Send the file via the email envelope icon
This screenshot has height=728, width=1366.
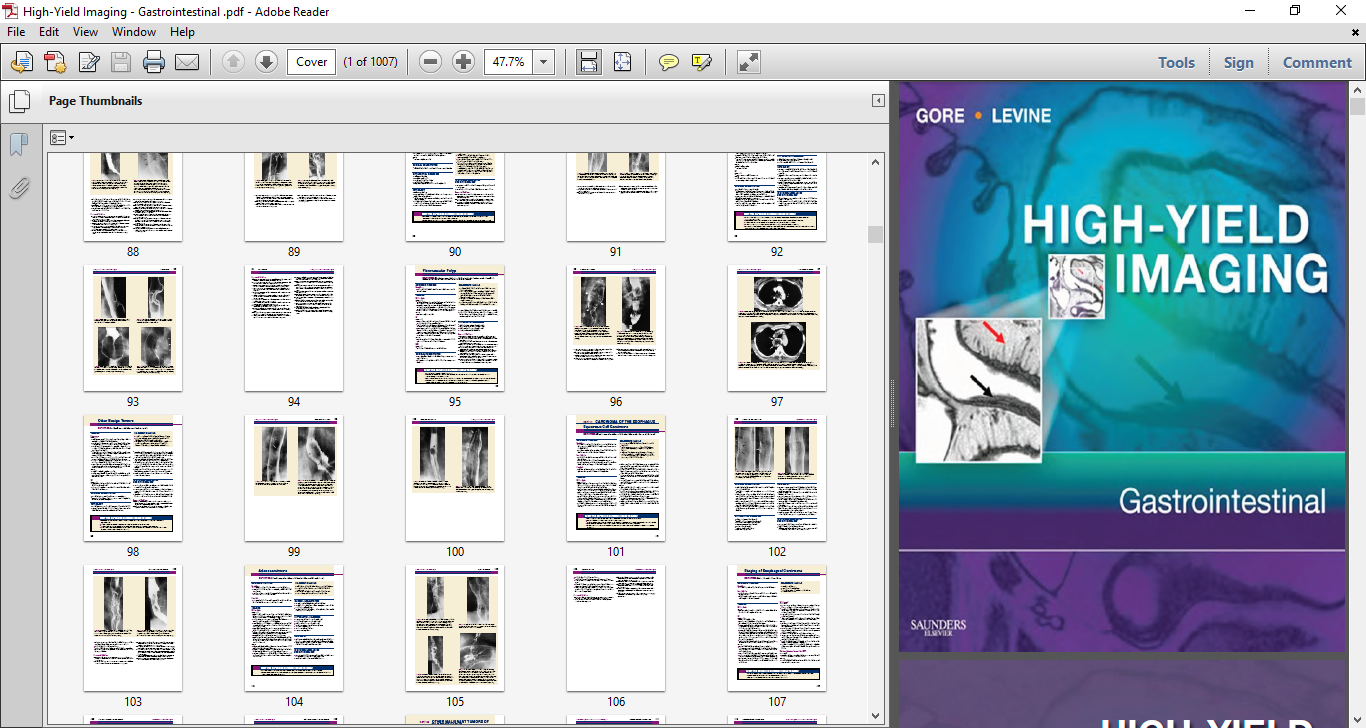(187, 62)
